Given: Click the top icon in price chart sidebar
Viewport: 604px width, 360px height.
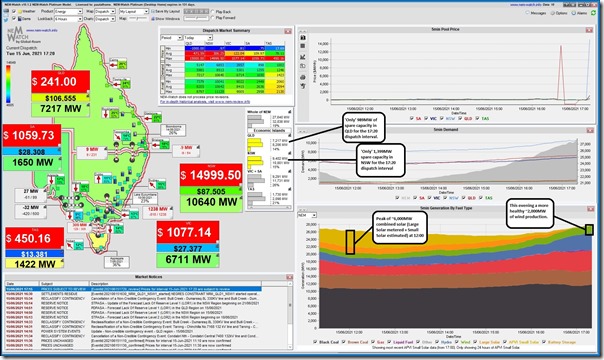Looking at the screenshot, I should pyautogui.click(x=303, y=38).
